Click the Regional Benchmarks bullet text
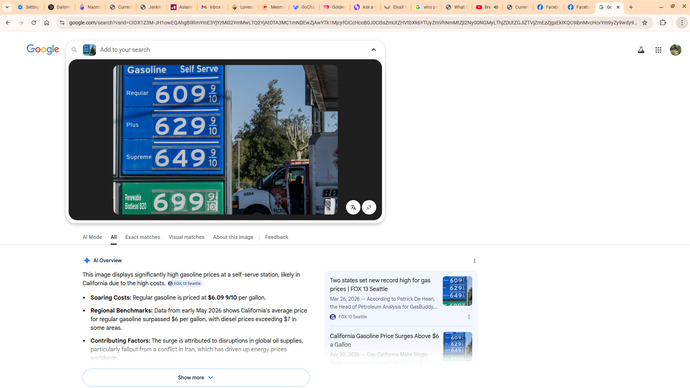 (x=199, y=319)
